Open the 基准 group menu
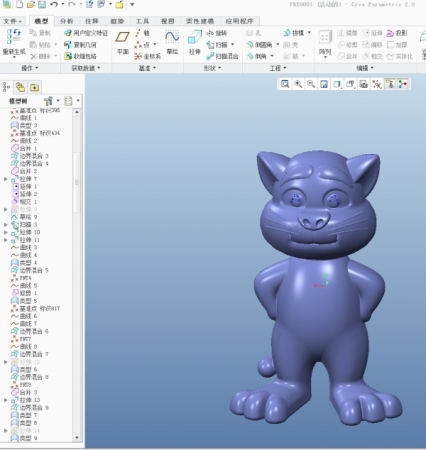The width and height of the screenshot is (426, 450). (x=147, y=68)
